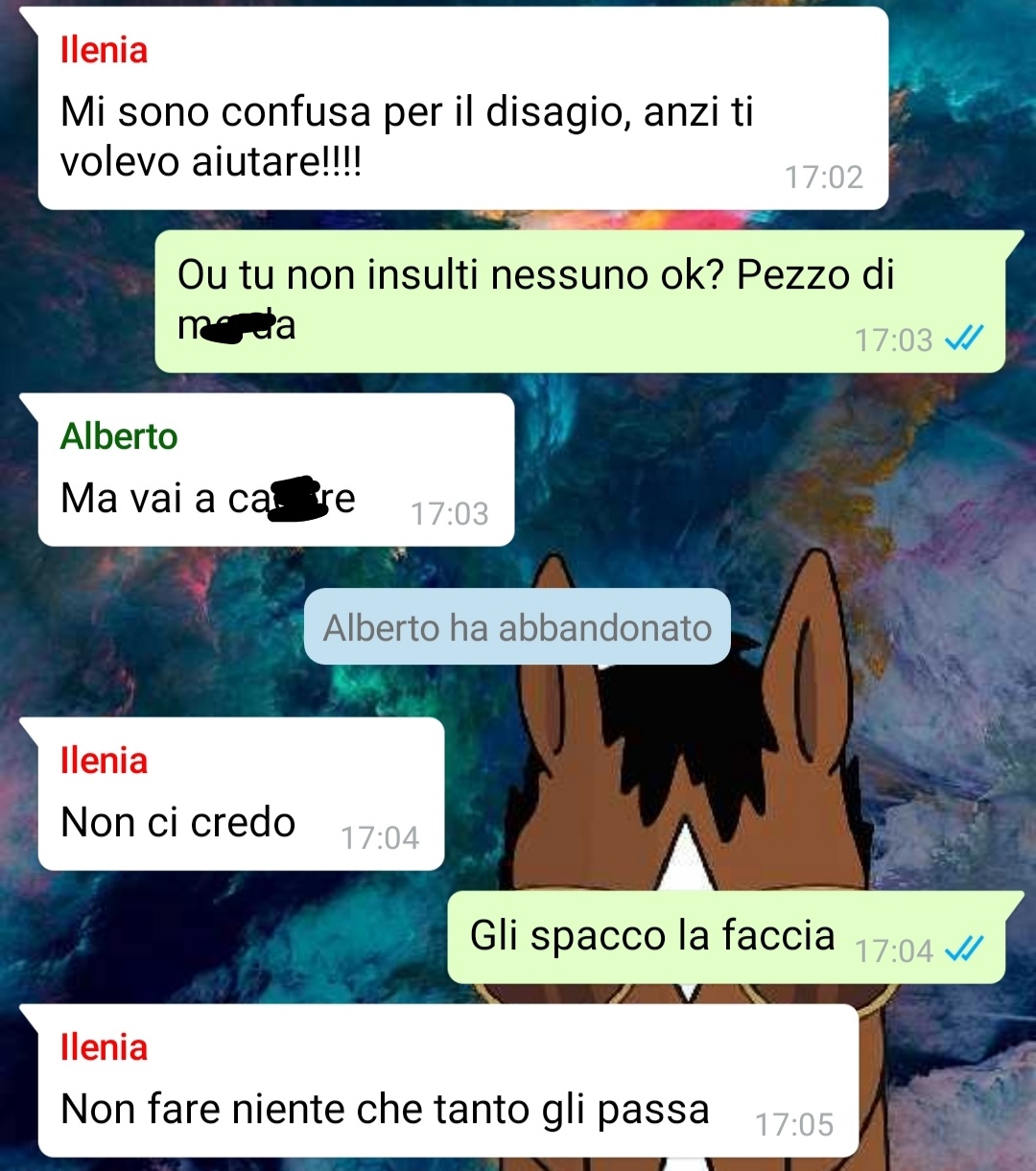
Task: Select the 'Non ci credo' message
Action: coord(241,794)
